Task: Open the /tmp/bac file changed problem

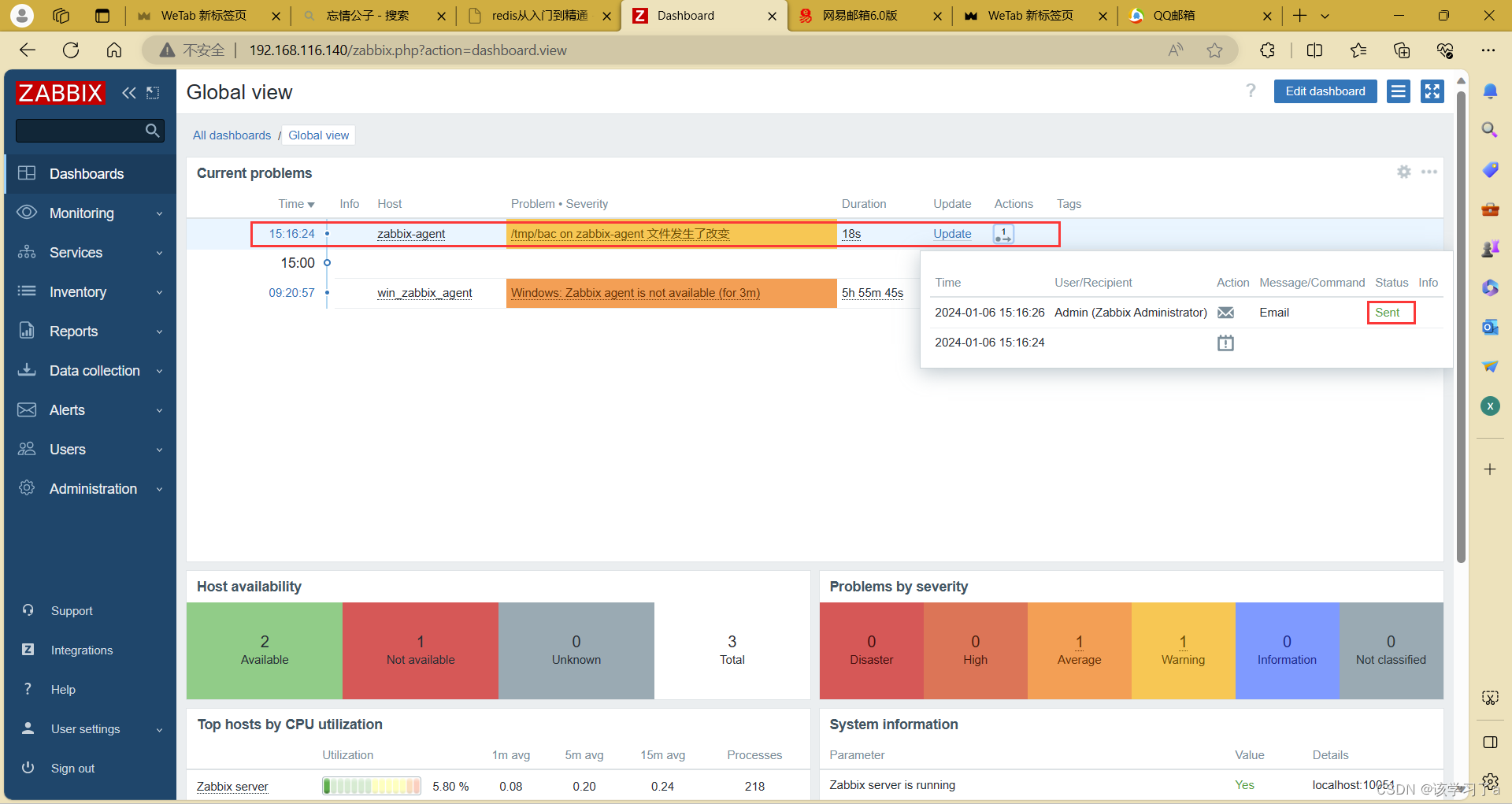Action: (x=620, y=234)
